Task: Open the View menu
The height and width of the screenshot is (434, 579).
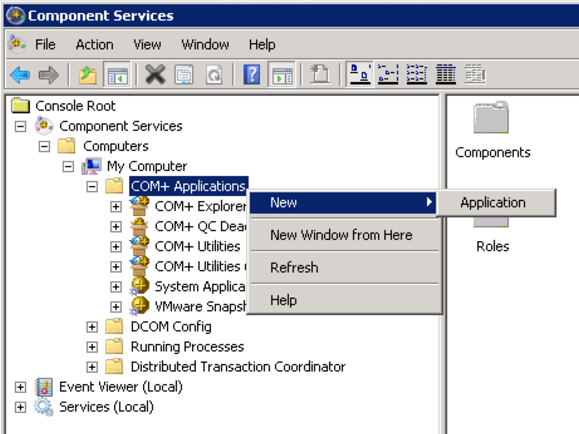Action: click(x=147, y=45)
